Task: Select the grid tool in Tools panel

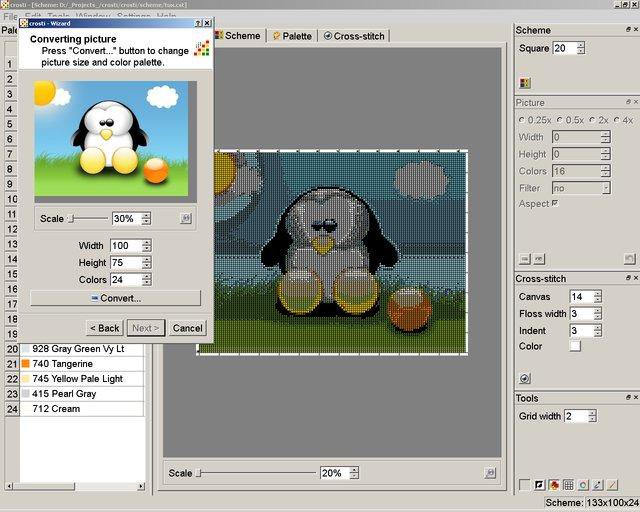Action: 568,485
